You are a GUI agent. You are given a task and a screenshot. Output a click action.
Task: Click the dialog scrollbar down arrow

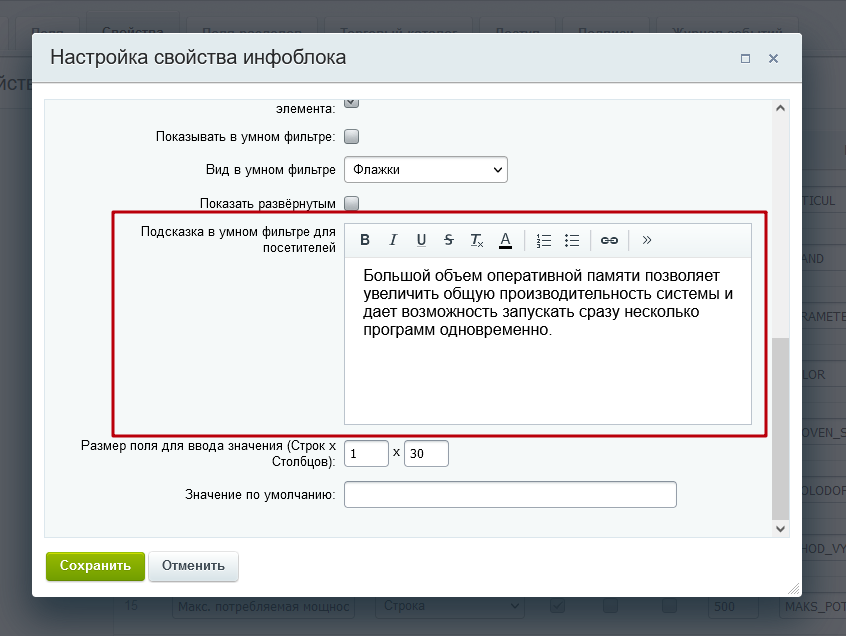[x=780, y=529]
